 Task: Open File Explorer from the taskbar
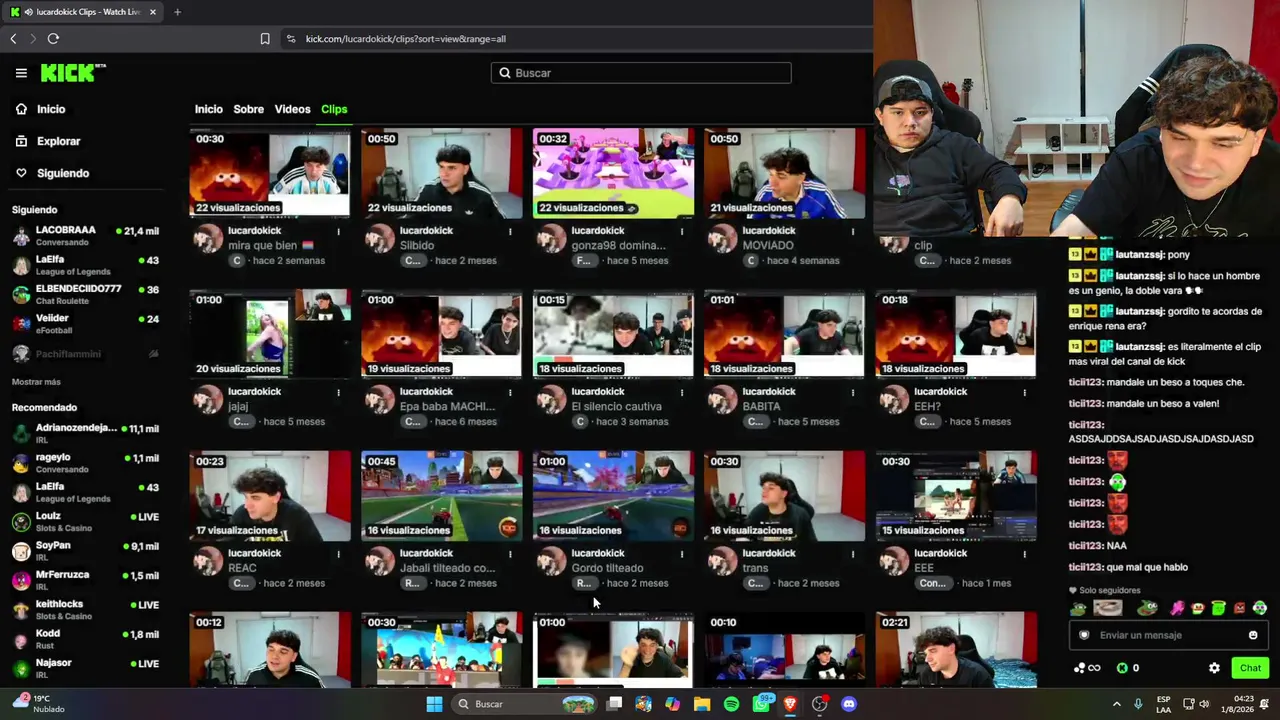[x=702, y=704]
